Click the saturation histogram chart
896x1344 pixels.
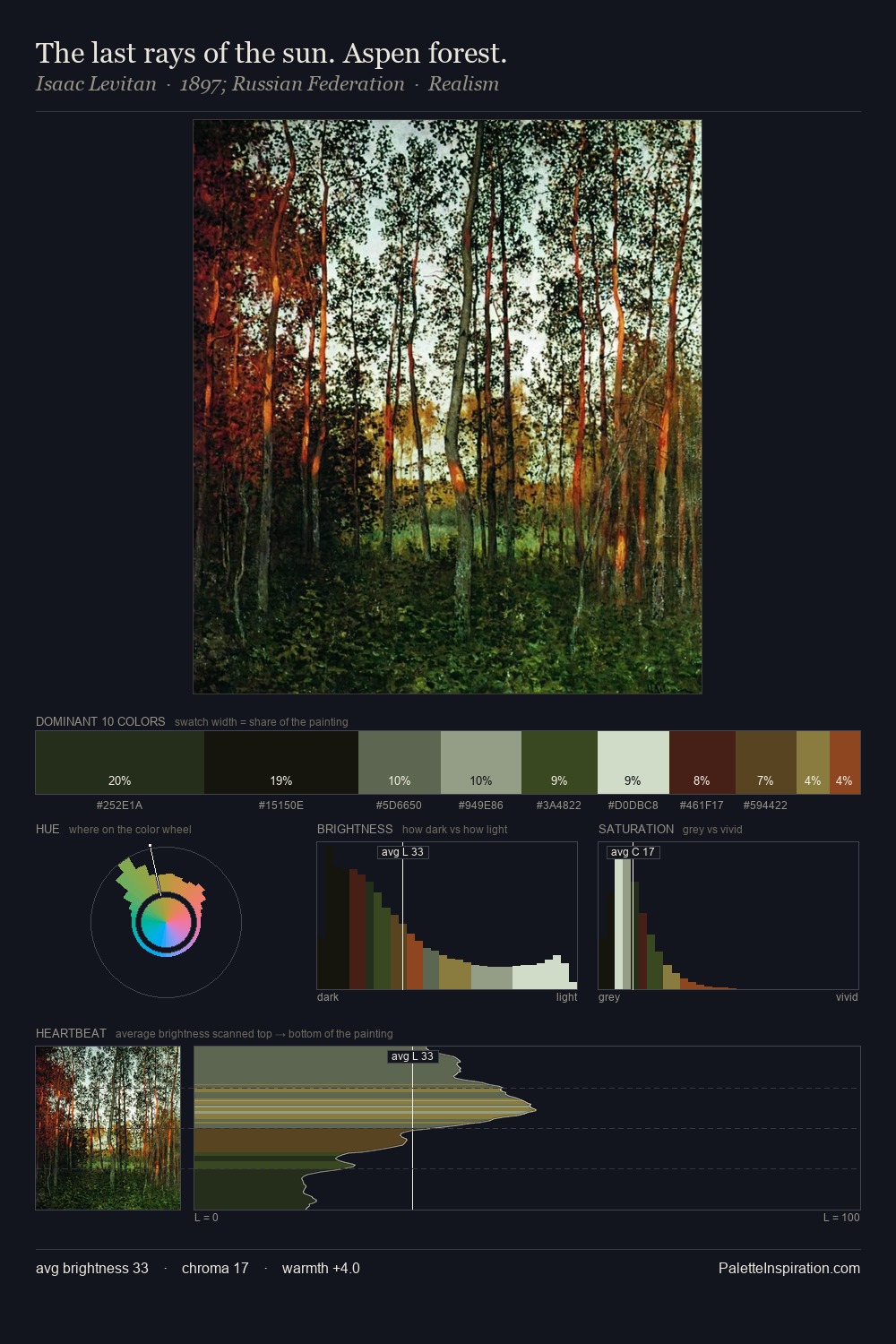coord(728,916)
